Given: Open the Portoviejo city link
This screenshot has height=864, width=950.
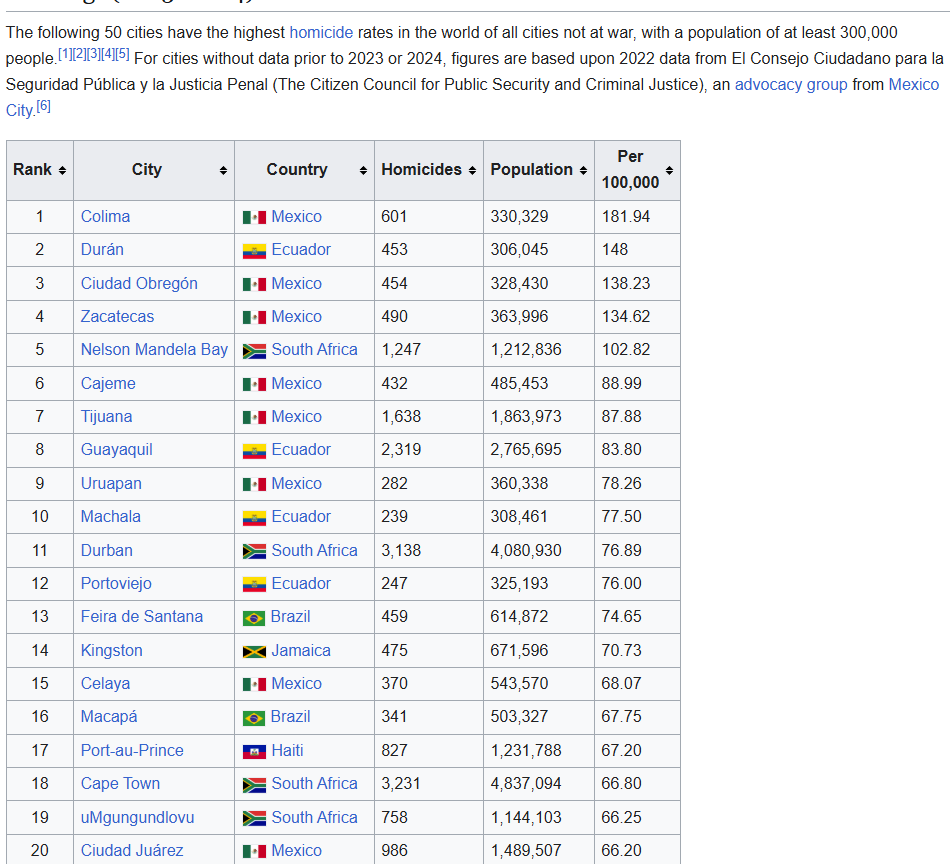Looking at the screenshot, I should coord(116,583).
